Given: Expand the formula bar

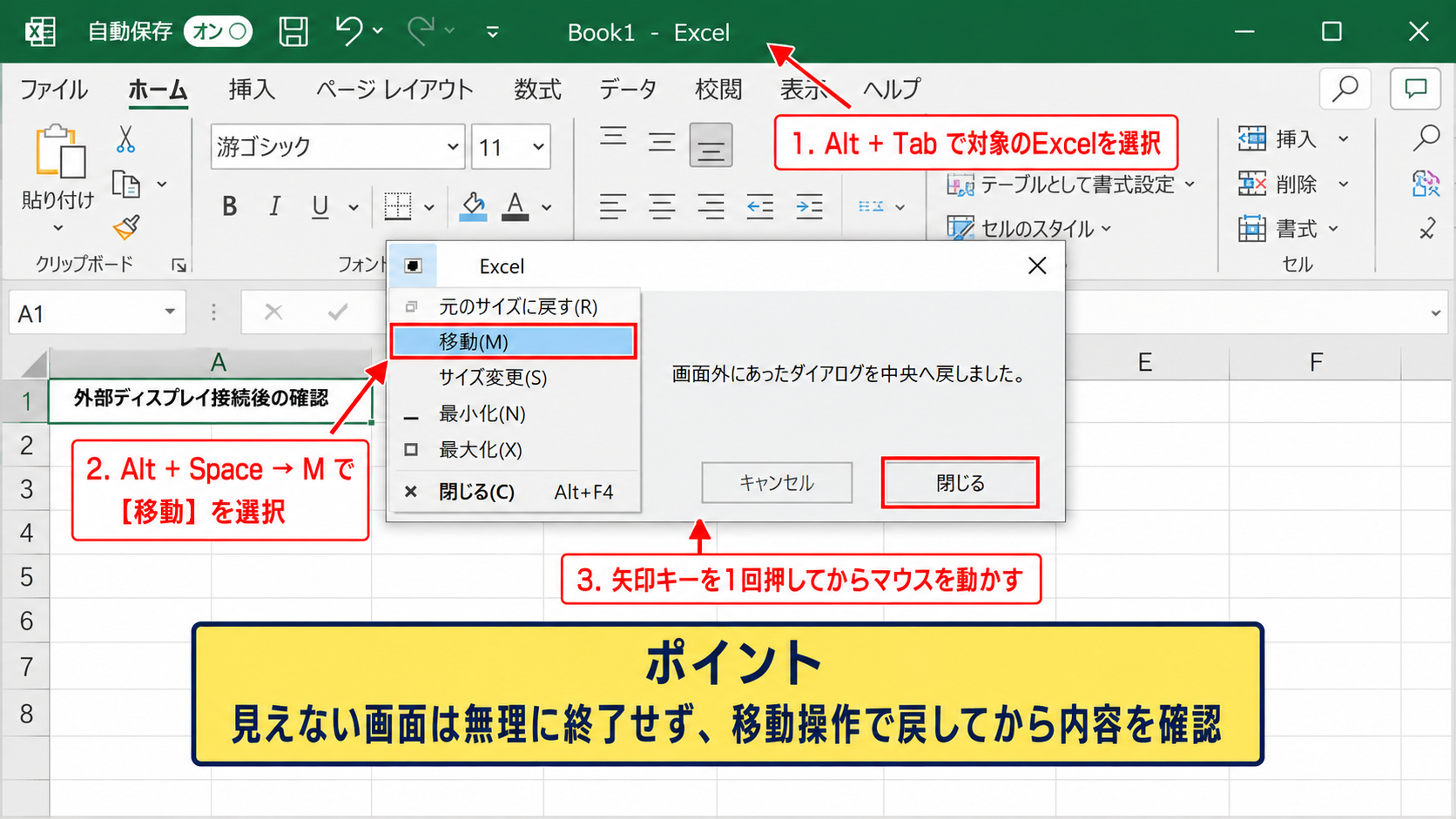Looking at the screenshot, I should point(1435,313).
